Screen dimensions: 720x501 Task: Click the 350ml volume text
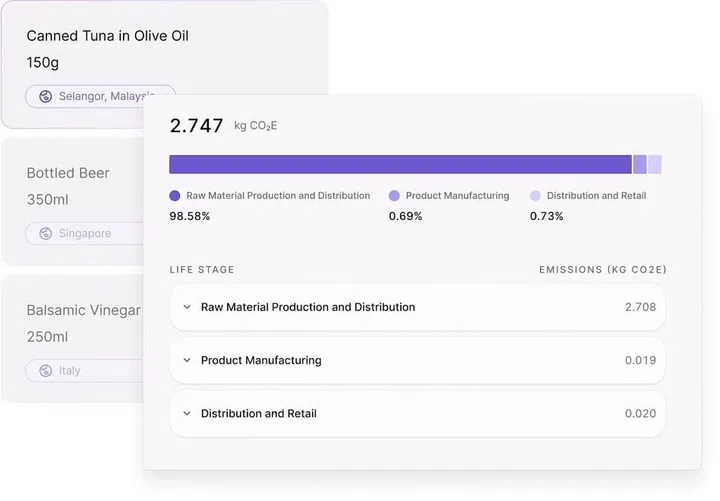(x=48, y=200)
